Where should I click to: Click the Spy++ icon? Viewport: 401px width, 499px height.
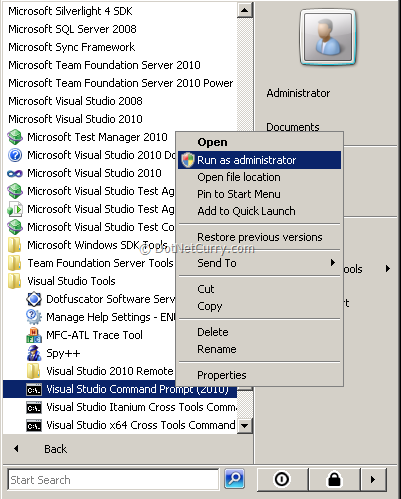pyautogui.click(x=34, y=353)
